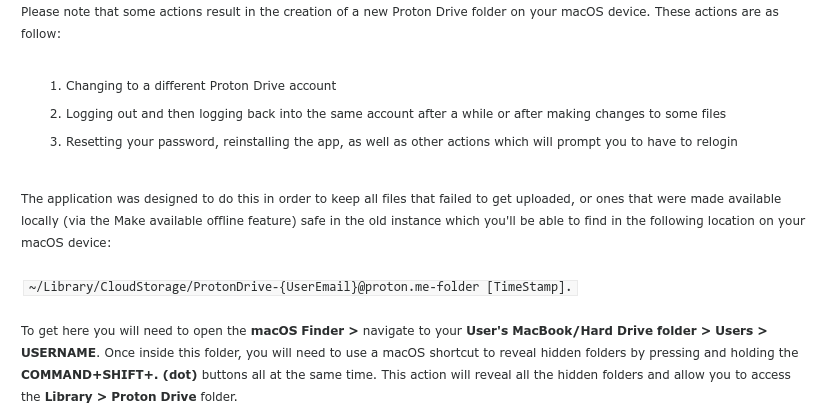Click the ~/Library/CloudStorage code path block

(300, 287)
